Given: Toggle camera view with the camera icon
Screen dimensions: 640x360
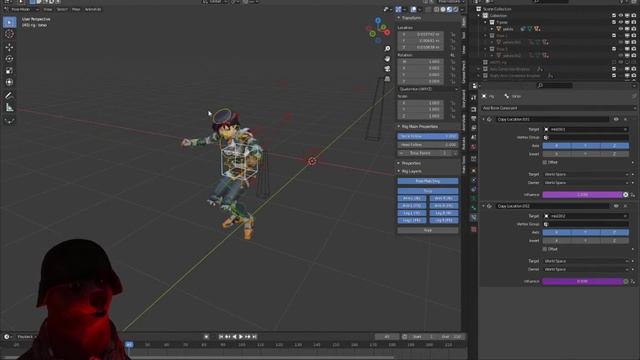Looking at the screenshot, I should pyautogui.click(x=387, y=69).
